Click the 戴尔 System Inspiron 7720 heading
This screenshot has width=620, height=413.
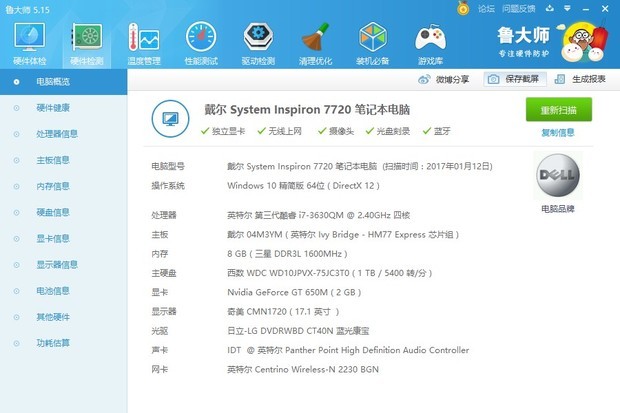[x=307, y=110]
